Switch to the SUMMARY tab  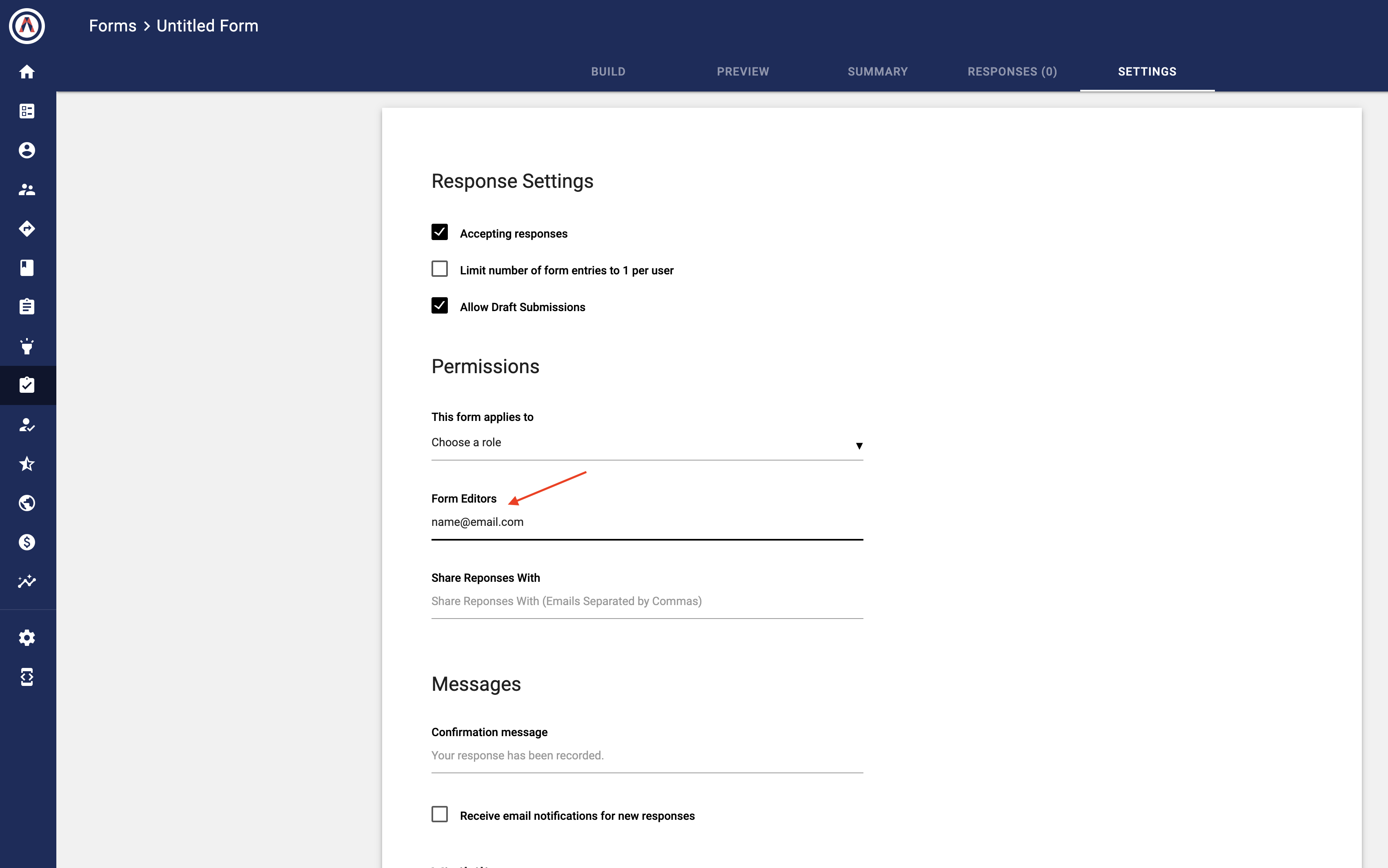coord(878,72)
